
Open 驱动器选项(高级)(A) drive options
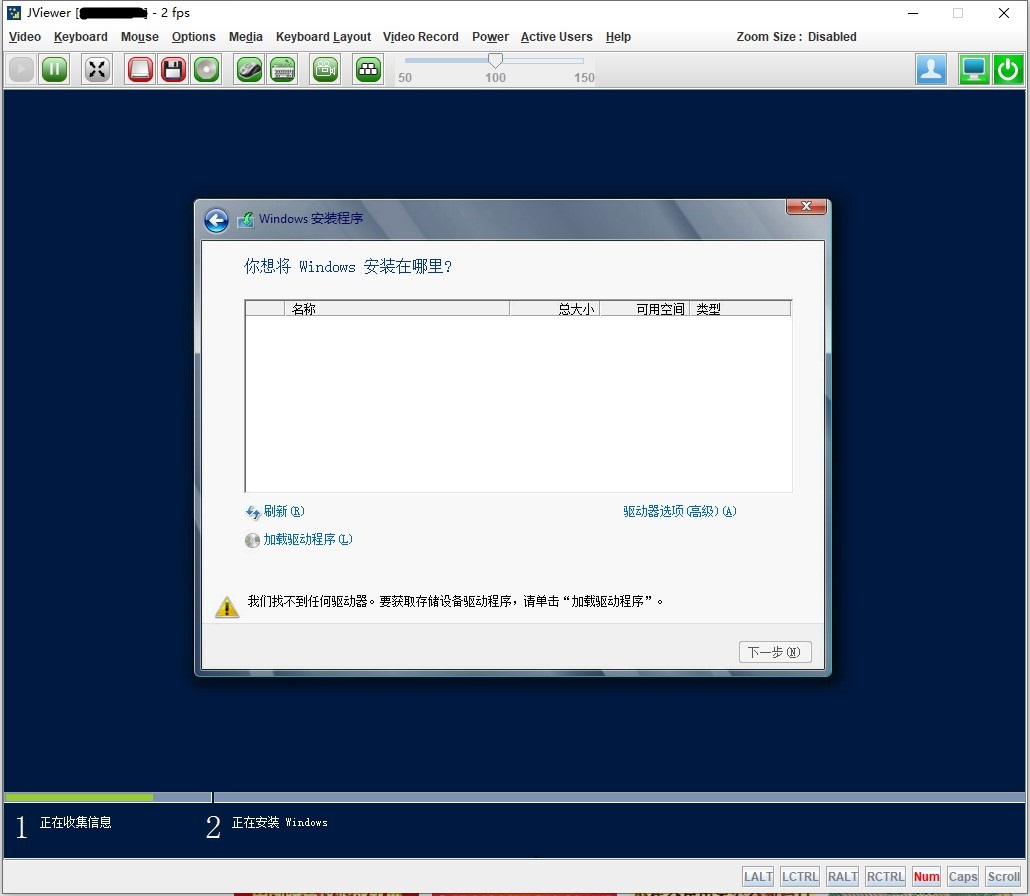pyautogui.click(x=680, y=511)
